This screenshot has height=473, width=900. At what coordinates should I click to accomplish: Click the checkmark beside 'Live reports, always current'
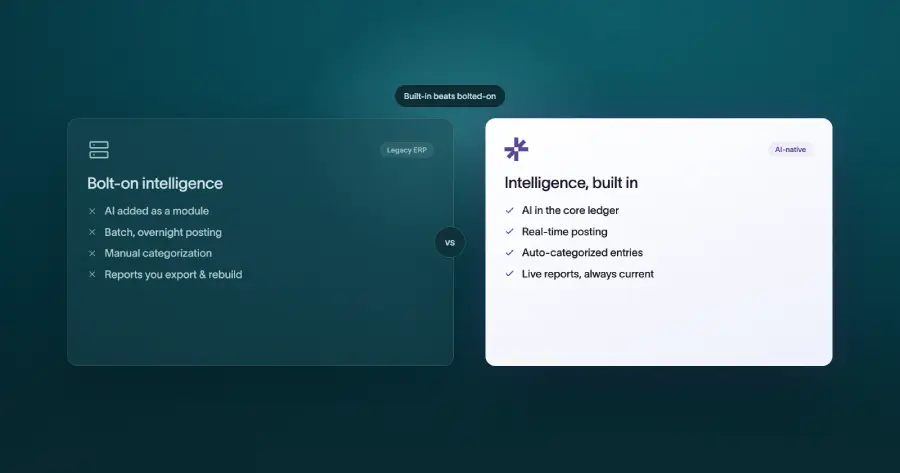[509, 274]
